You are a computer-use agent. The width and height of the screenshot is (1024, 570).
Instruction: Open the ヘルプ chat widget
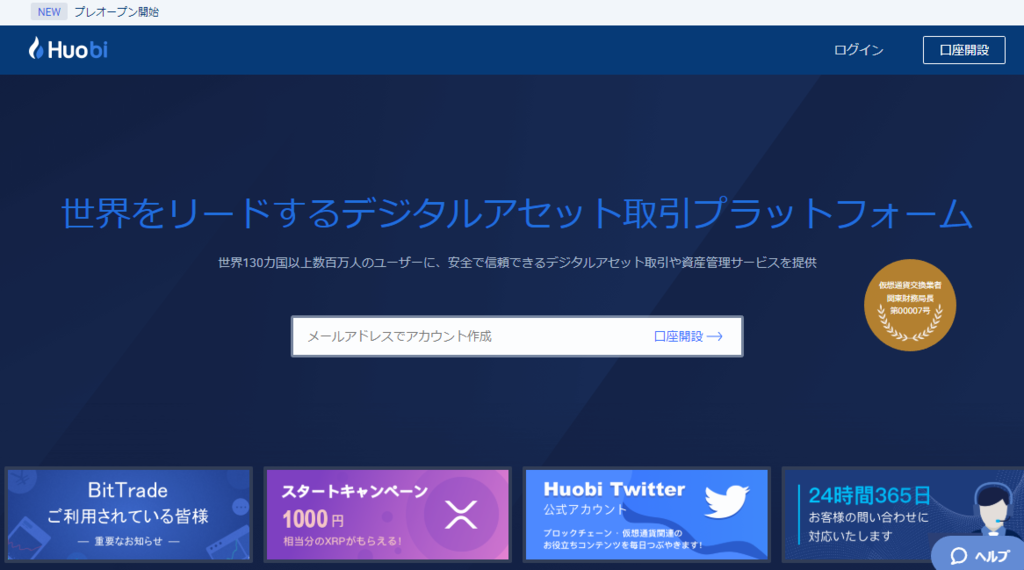[x=978, y=555]
